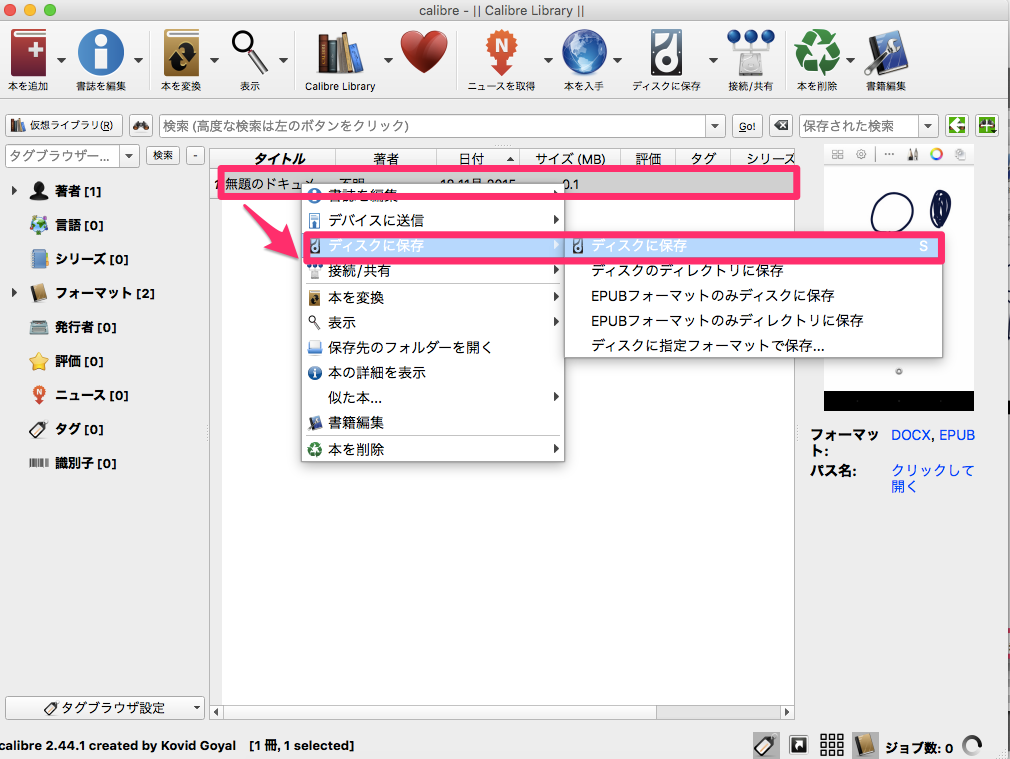Select 本の詳細を表示 menu item
Screen dimensions: 1010x759
click(x=433, y=373)
